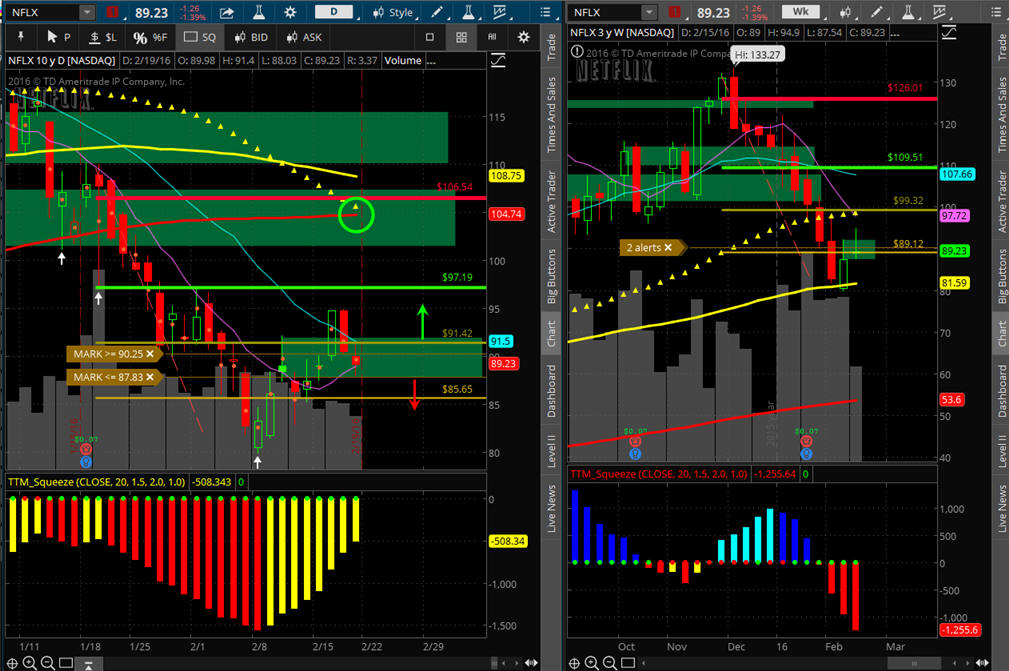Open the left chart's share icon

tap(227, 12)
